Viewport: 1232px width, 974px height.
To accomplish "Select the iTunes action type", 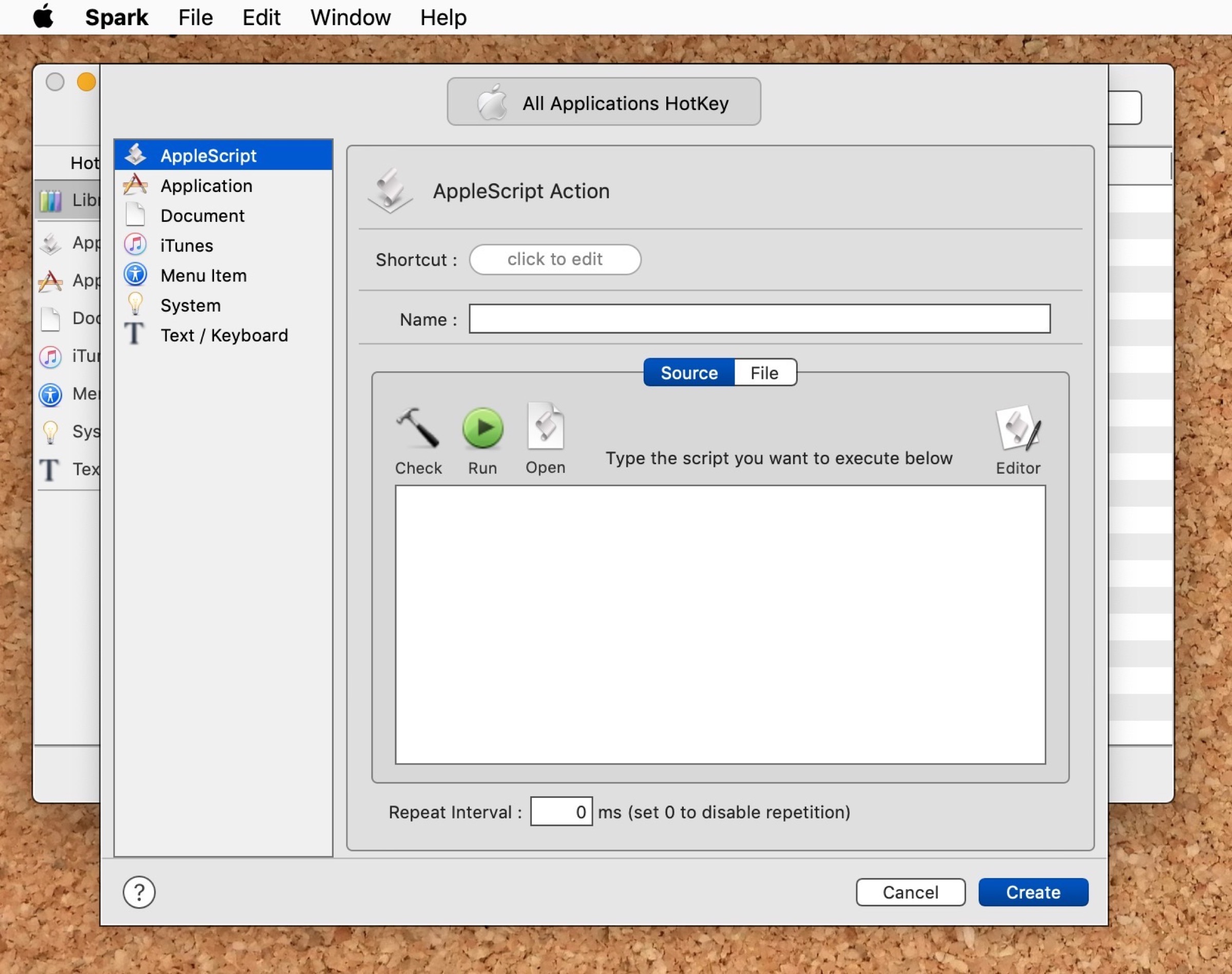I will 186,246.
